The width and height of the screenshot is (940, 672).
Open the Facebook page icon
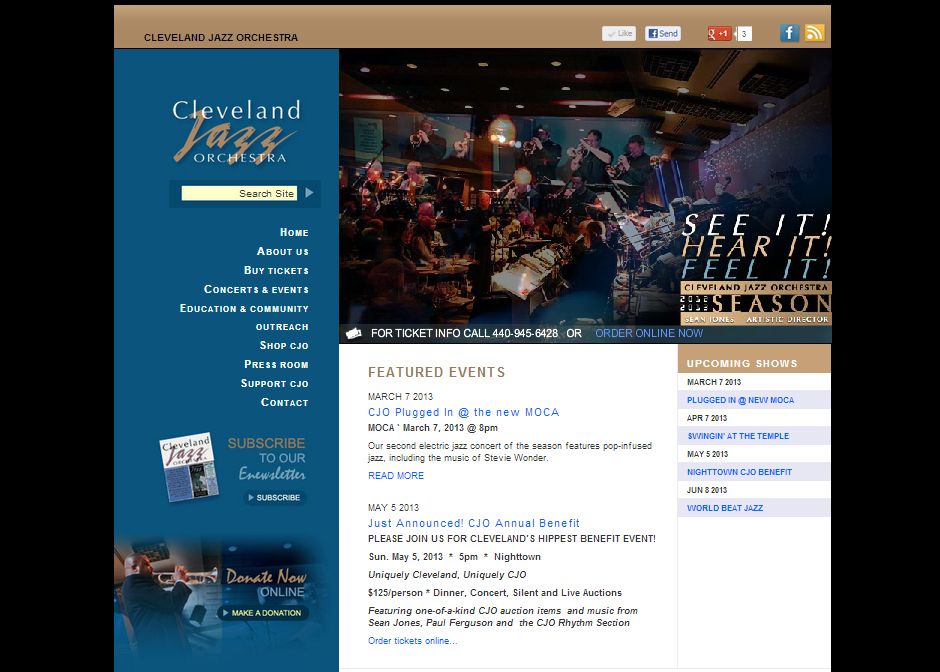tap(790, 33)
